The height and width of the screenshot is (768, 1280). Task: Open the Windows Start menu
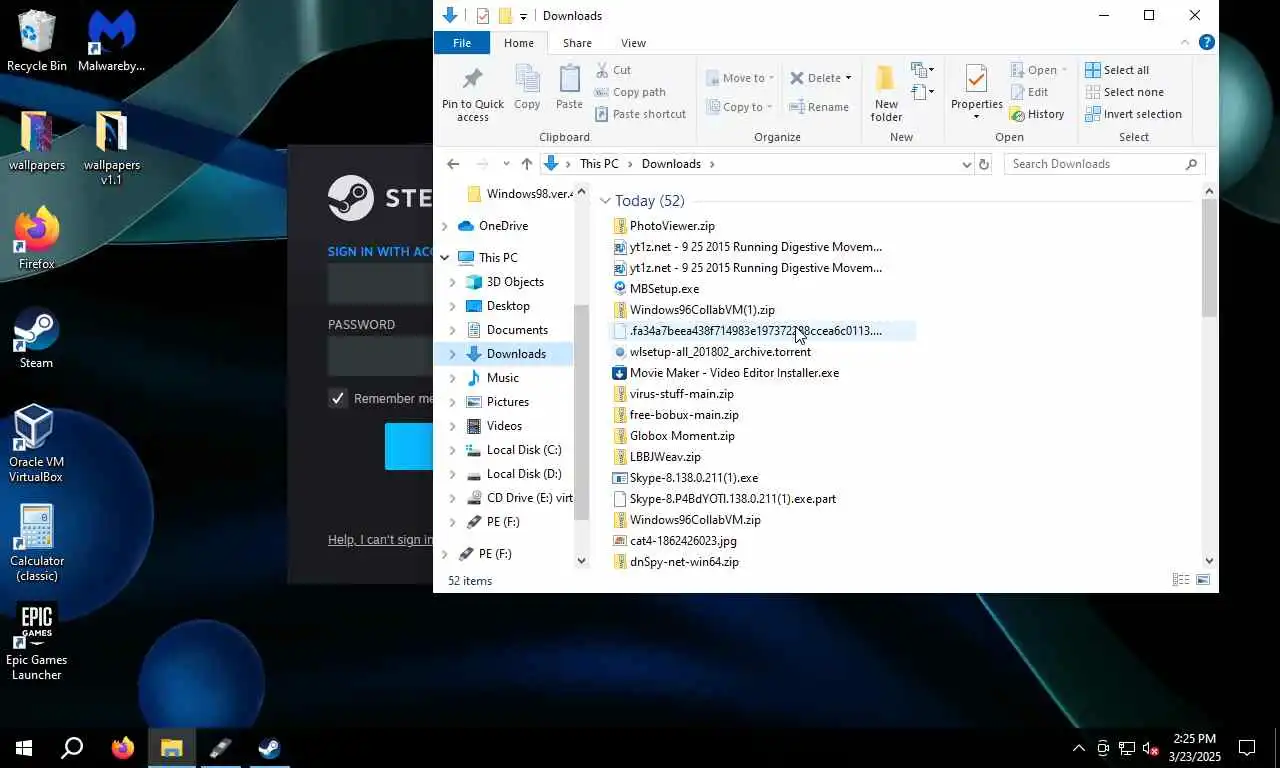24,748
